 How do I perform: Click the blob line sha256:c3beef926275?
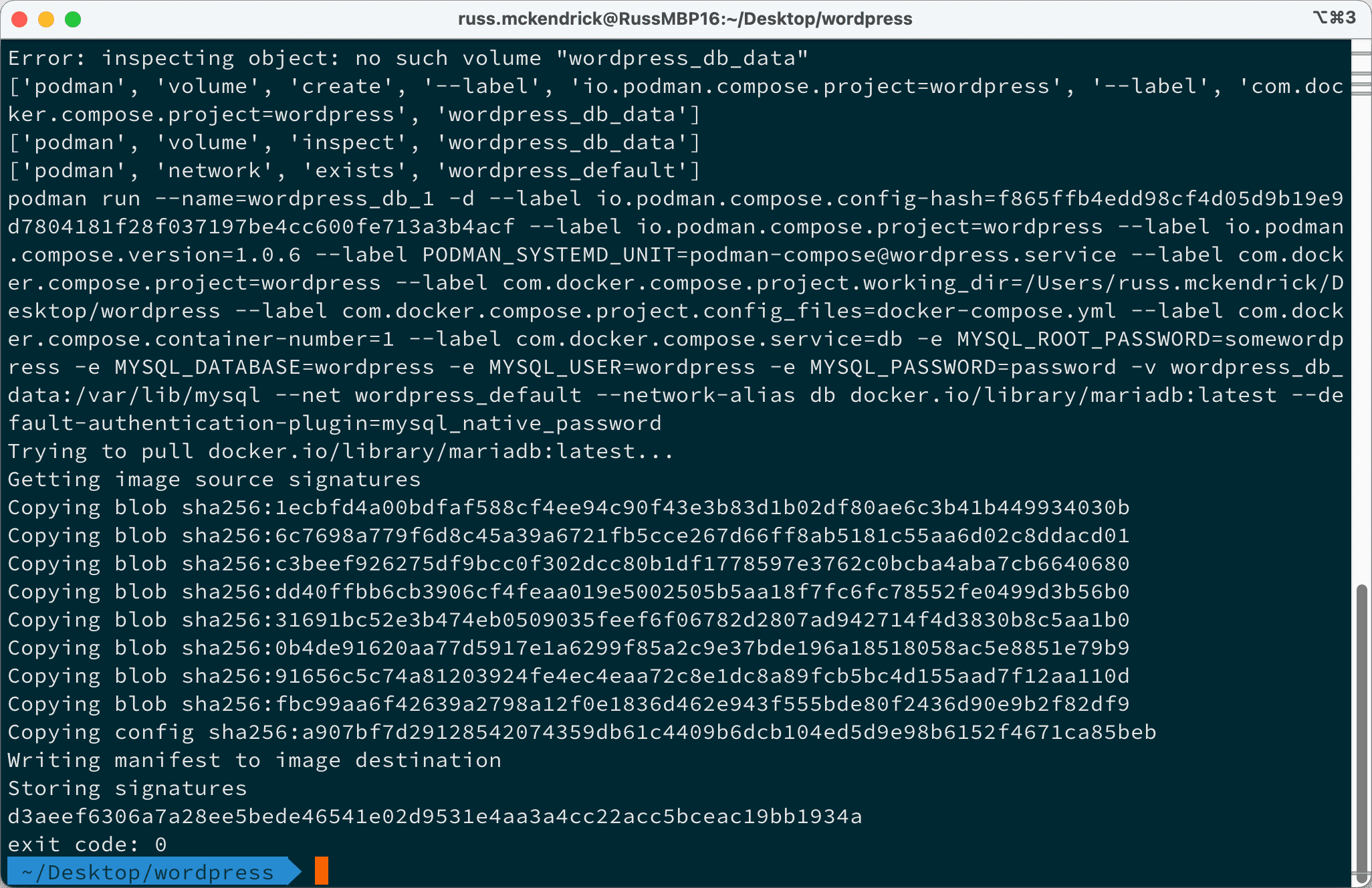[x=569, y=563]
